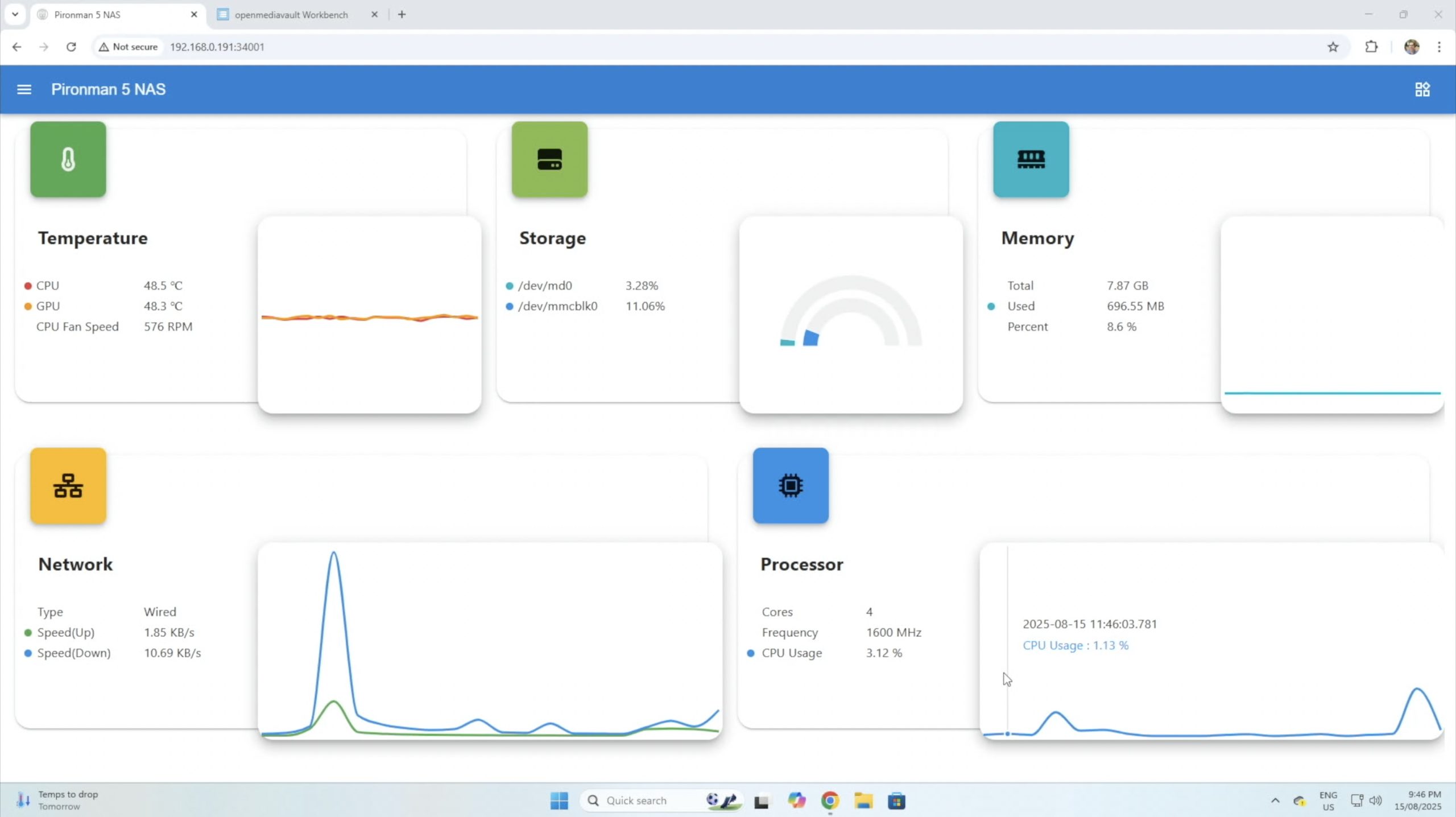The width and height of the screenshot is (1456, 817).
Task: Click the Storage drive icon tile
Action: point(549,159)
